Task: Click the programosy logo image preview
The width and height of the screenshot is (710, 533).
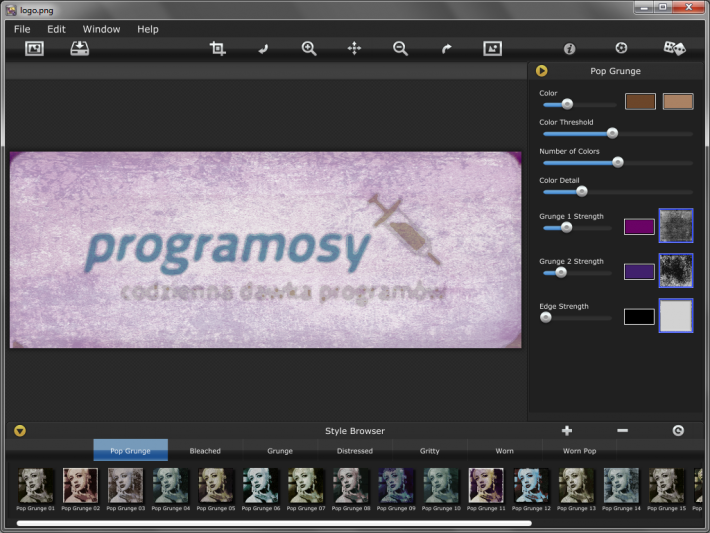Action: coord(265,250)
